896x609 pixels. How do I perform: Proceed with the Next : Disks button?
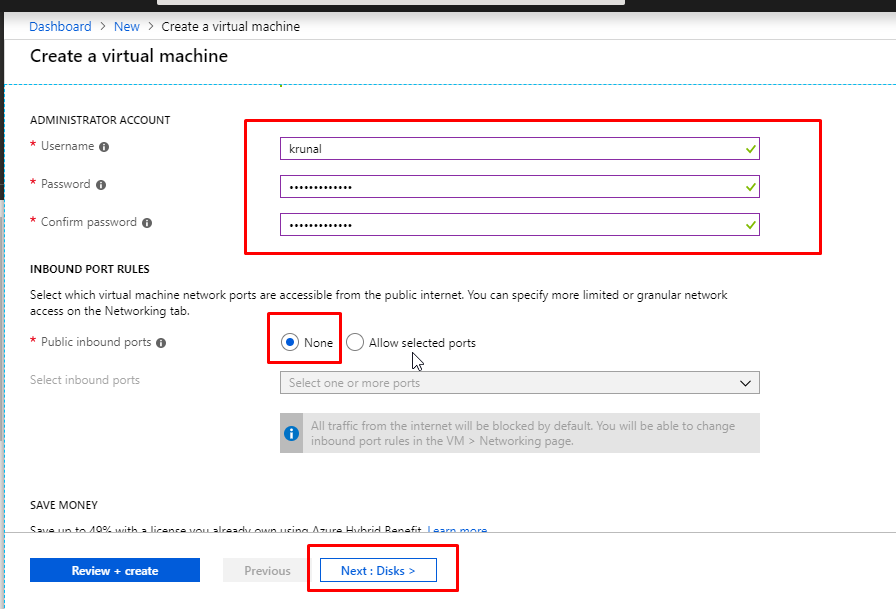click(x=378, y=571)
